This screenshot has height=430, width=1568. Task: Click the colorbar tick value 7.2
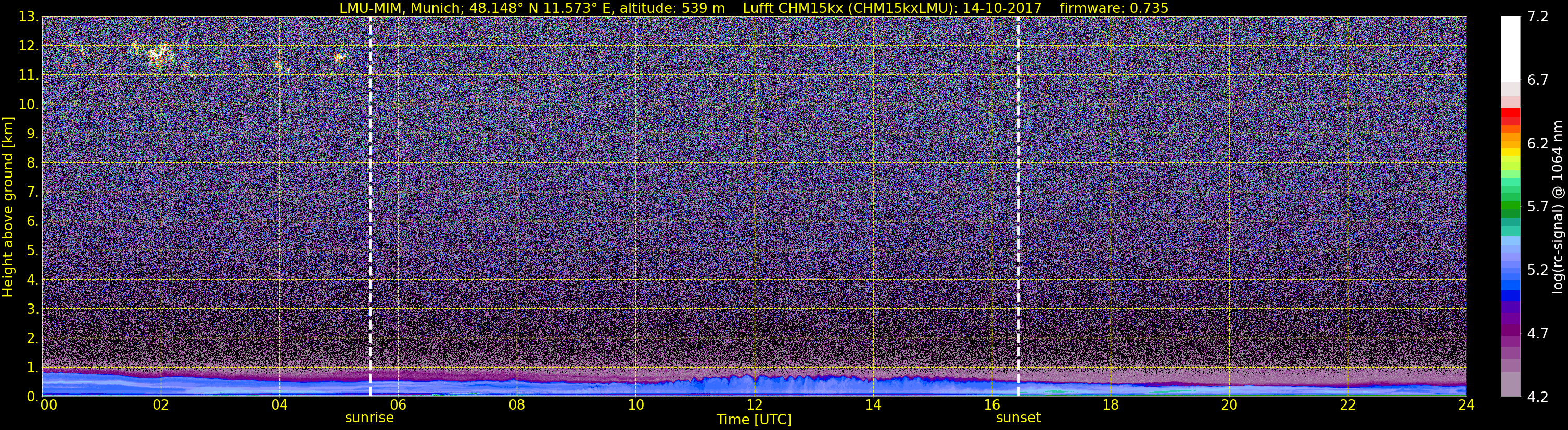[x=1538, y=17]
